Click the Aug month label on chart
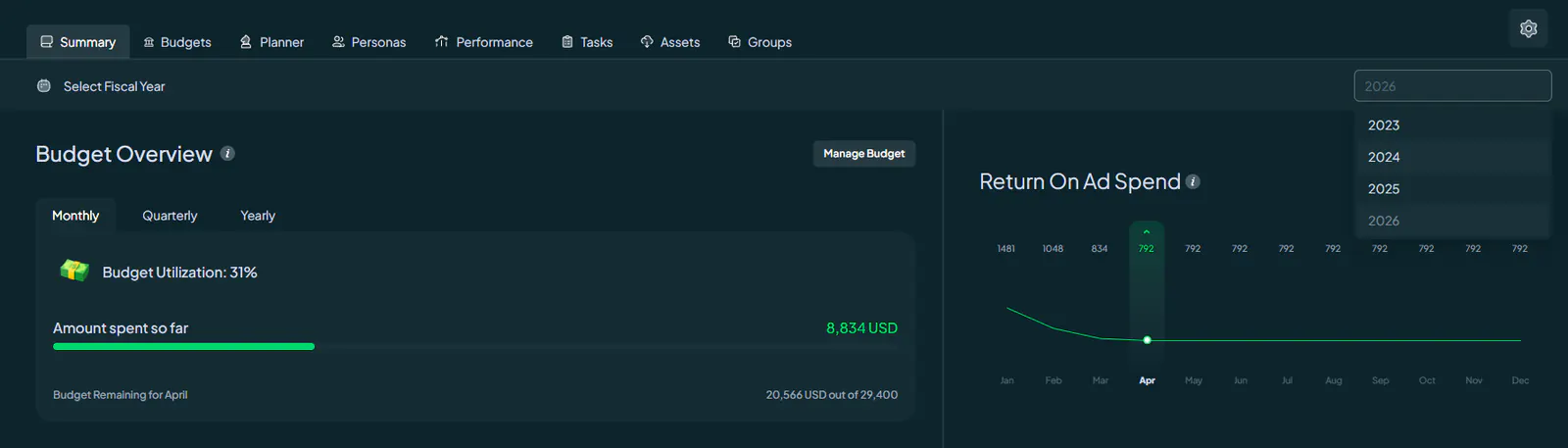This screenshot has height=448, width=1568. pos(1334,380)
